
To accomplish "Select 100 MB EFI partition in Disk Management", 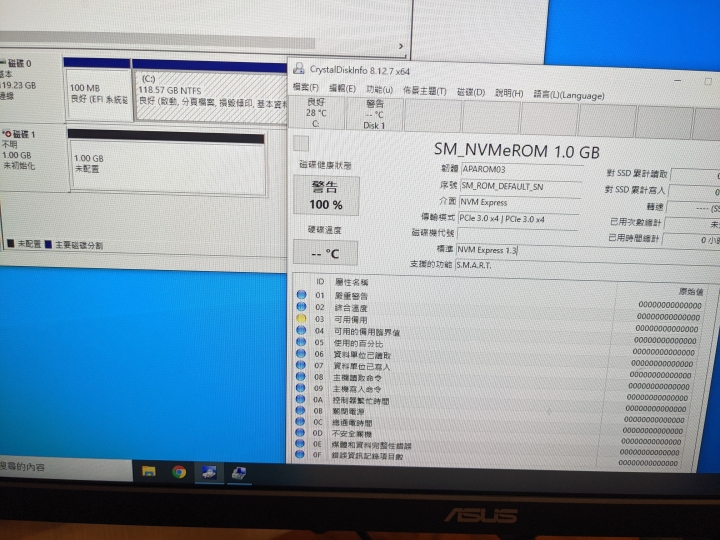I will pyautogui.click(x=98, y=94).
